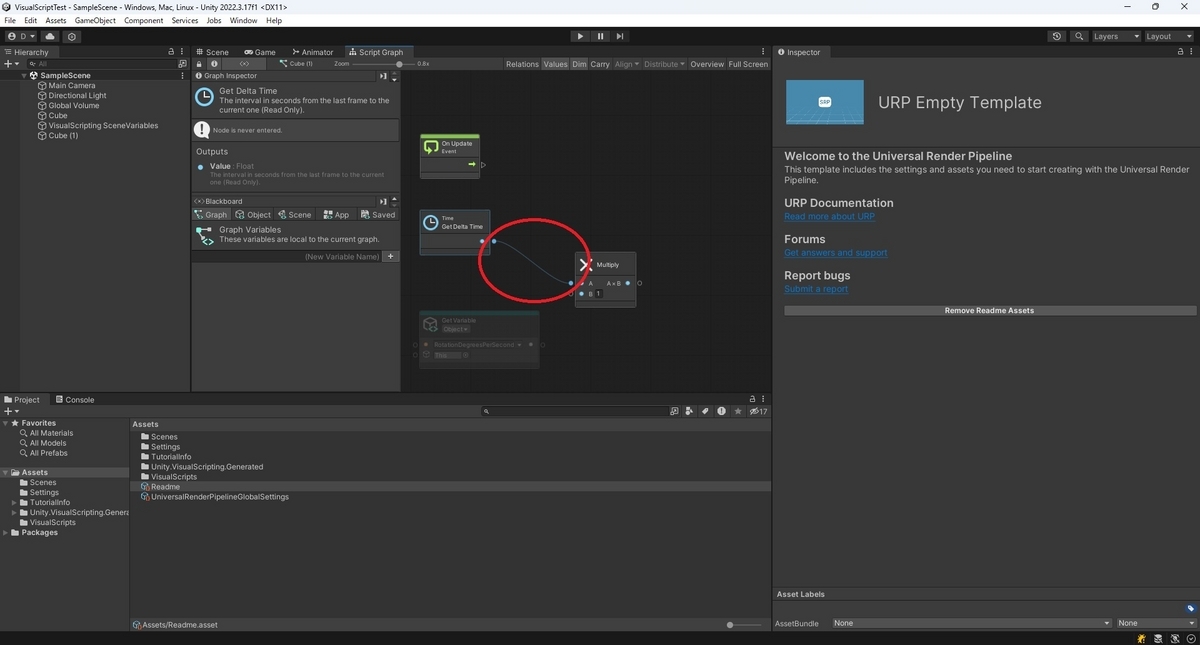This screenshot has width=1200, height=645.
Task: Click the Project panel search field
Action: [x=573, y=411]
